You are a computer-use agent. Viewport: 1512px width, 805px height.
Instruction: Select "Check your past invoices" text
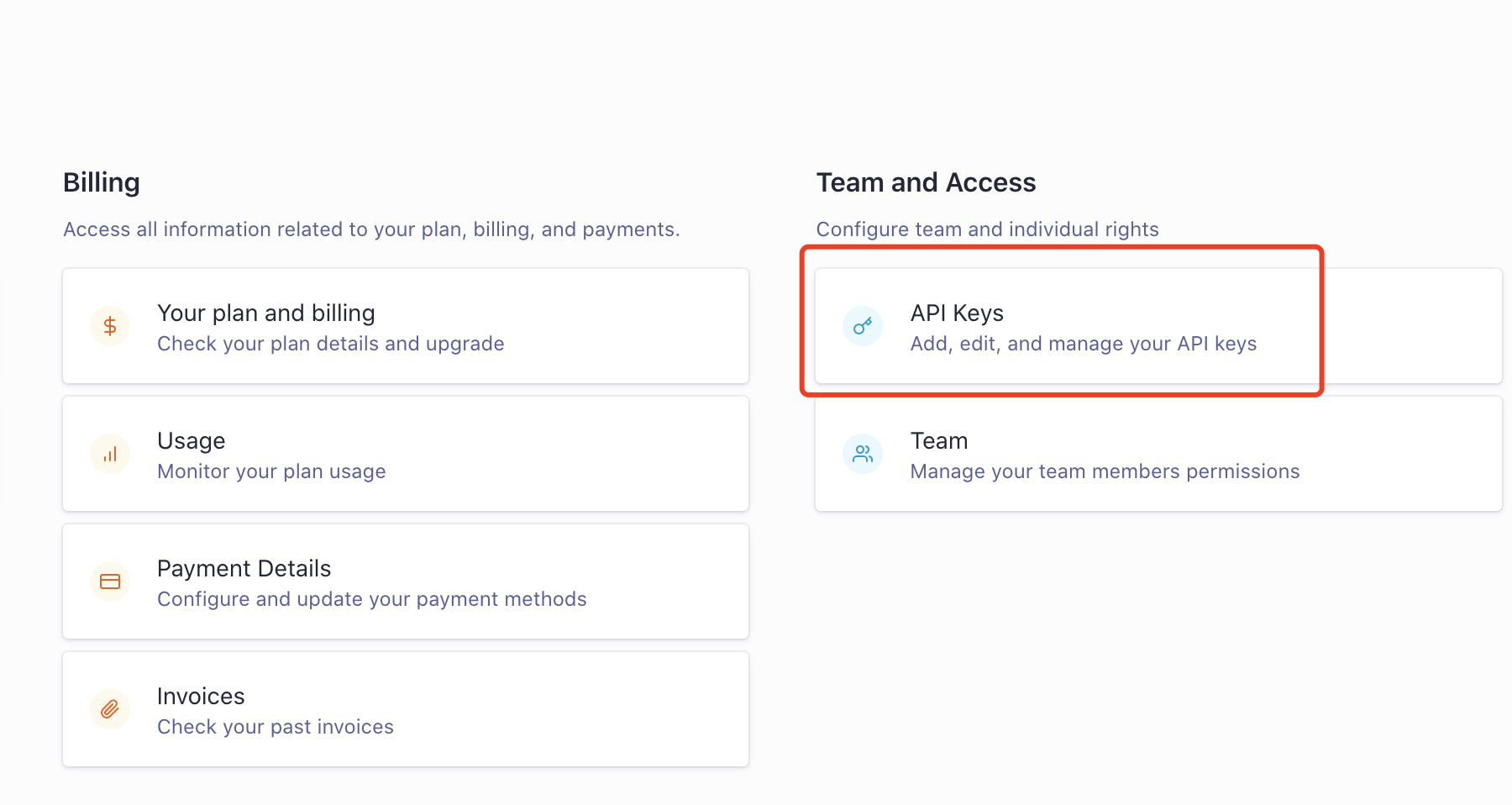(x=276, y=727)
